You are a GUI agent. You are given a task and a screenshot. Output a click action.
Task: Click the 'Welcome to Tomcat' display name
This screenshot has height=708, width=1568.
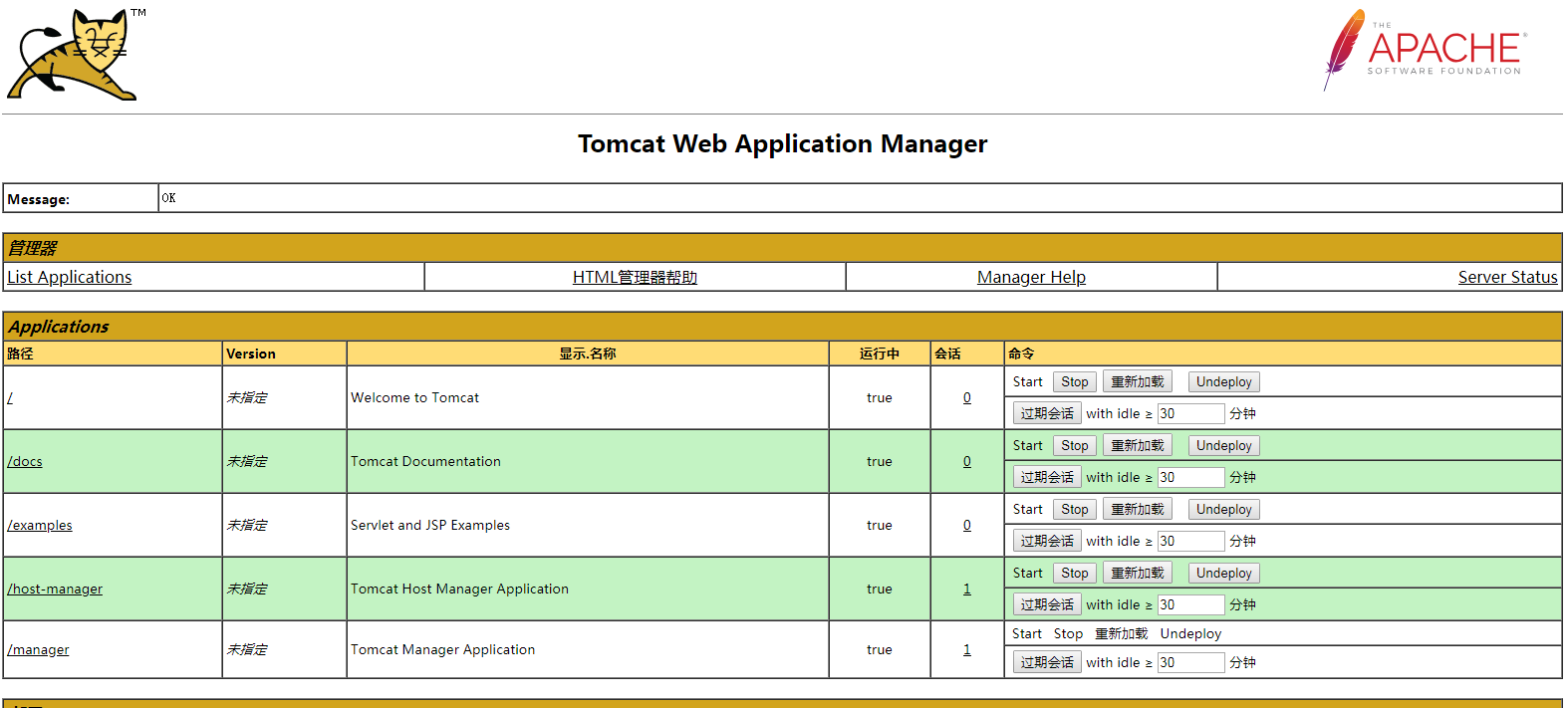(414, 397)
